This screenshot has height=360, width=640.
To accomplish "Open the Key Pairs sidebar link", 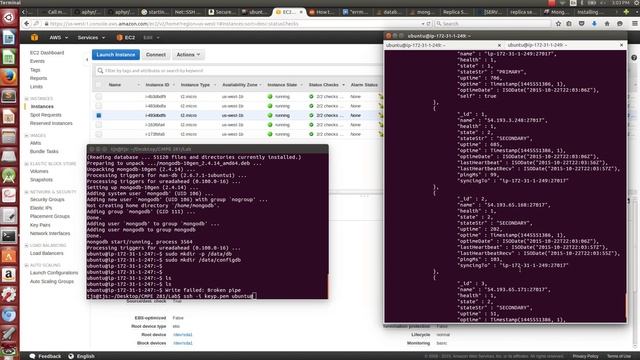I will (40, 225).
